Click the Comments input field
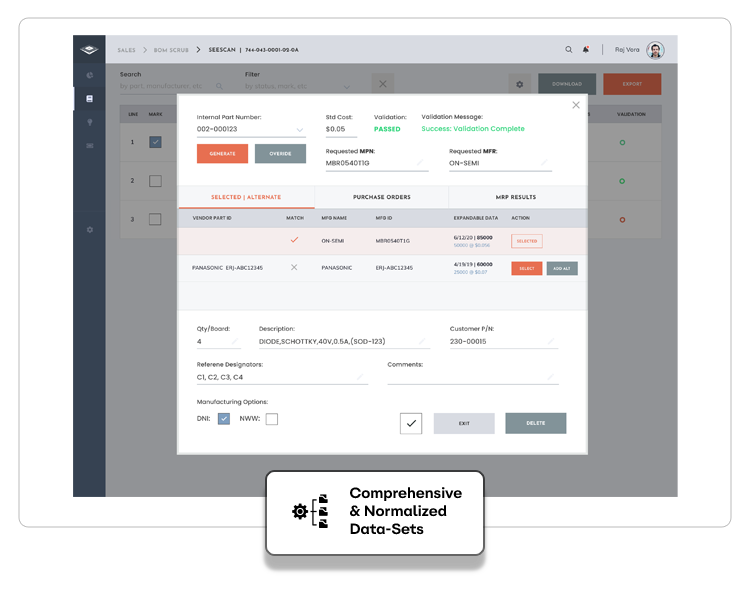The height and width of the screenshot is (600, 750). click(x=470, y=377)
